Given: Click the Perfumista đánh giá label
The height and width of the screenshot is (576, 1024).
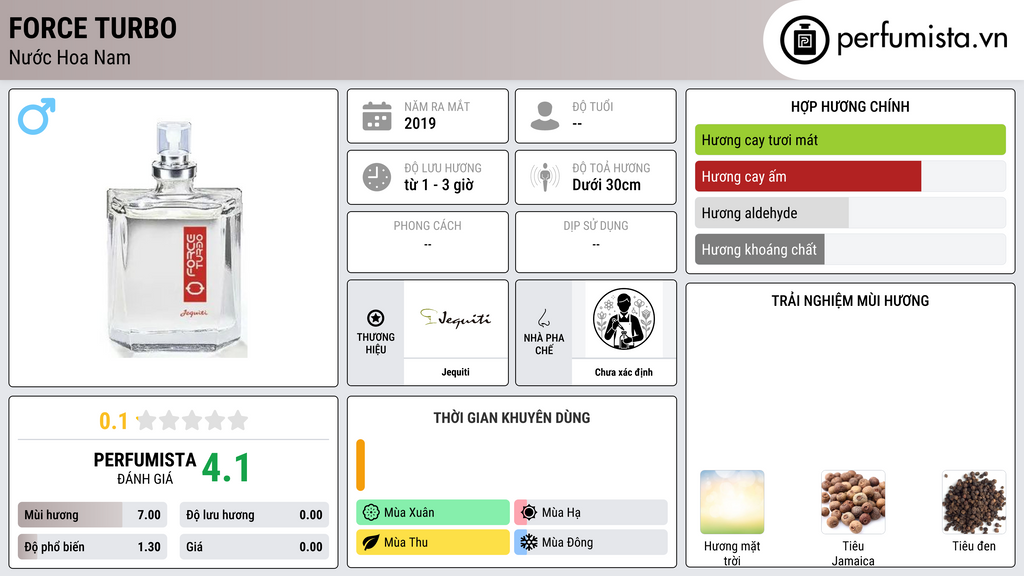Looking at the screenshot, I should 145,468.
